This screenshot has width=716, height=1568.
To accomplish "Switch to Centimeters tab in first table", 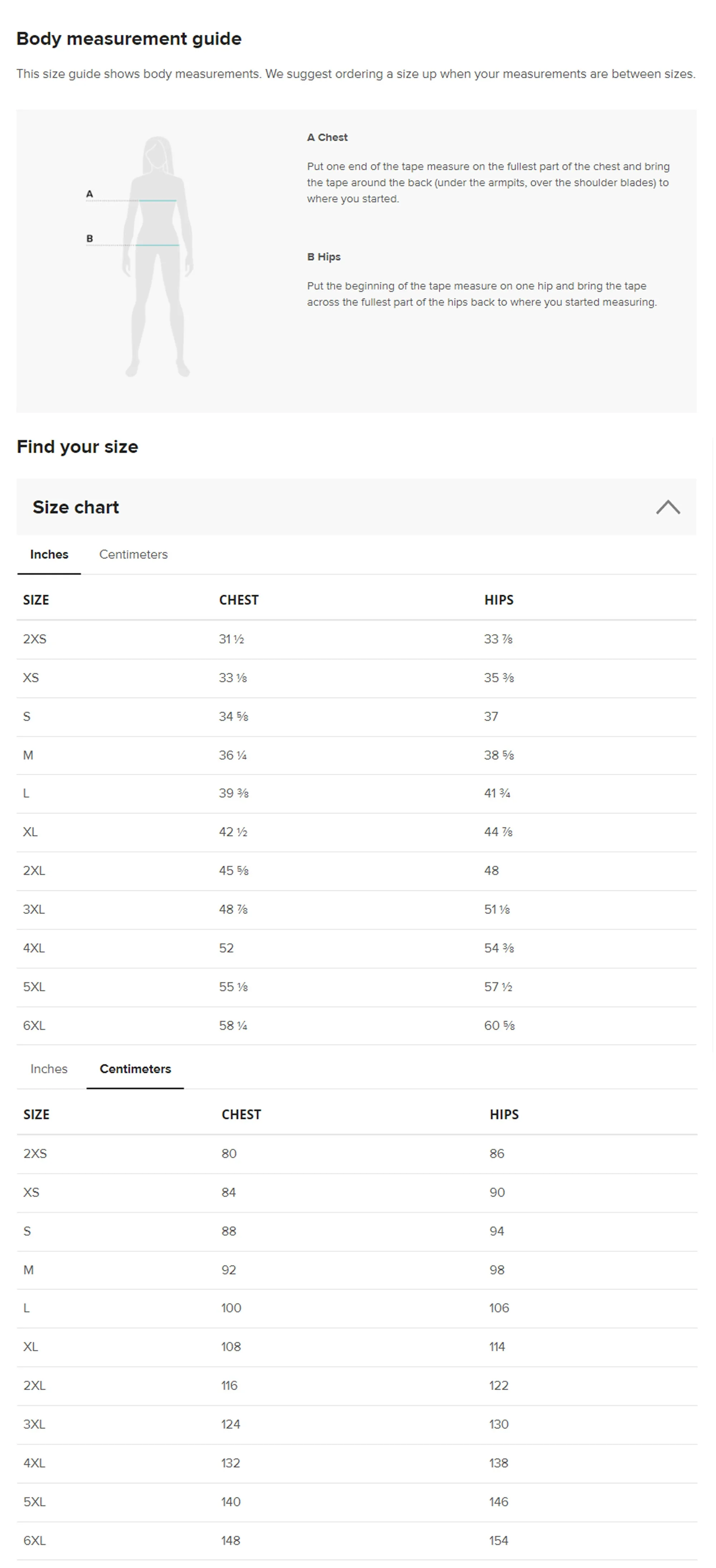I will click(x=133, y=555).
